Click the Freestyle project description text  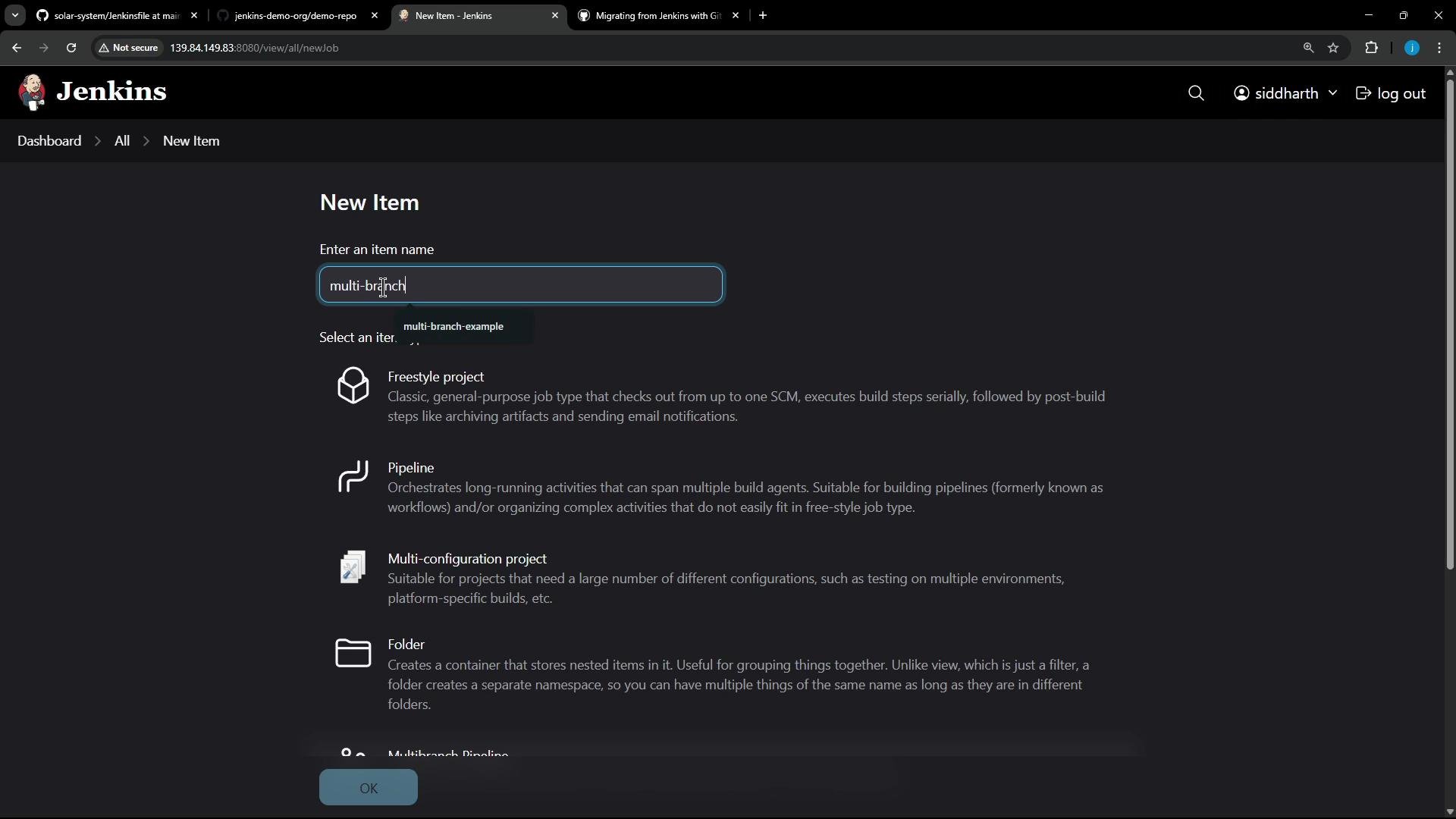(x=746, y=406)
